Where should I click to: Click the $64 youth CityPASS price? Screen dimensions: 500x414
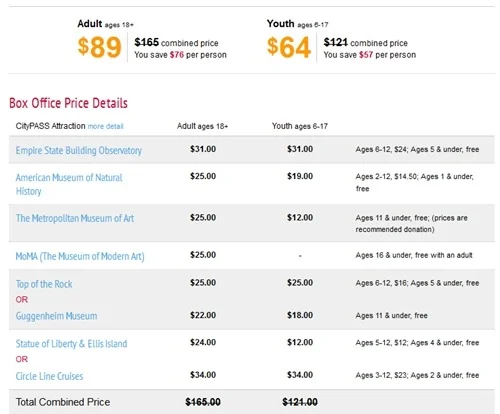coord(289,47)
